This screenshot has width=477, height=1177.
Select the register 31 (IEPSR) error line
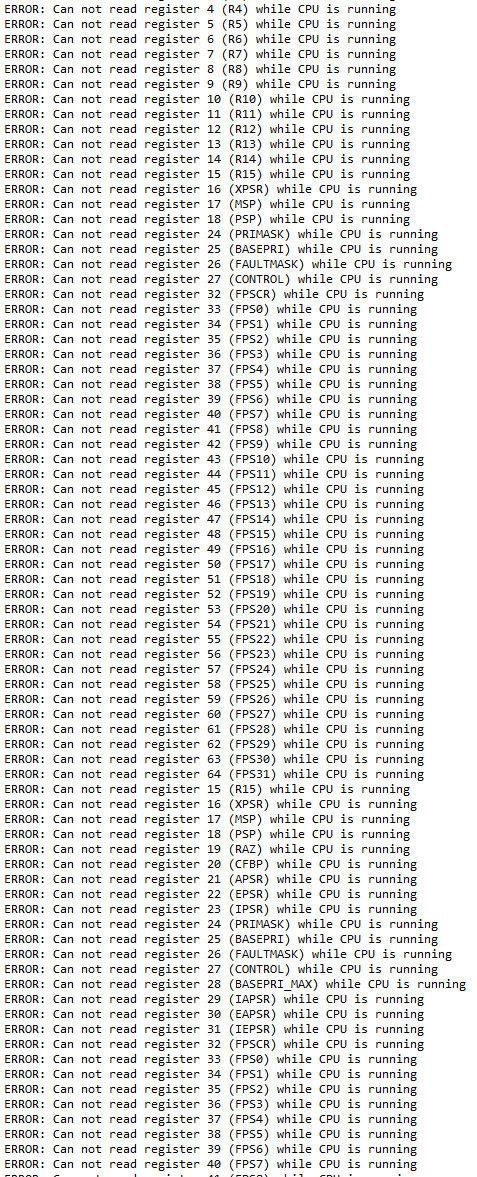[x=214, y=1030]
